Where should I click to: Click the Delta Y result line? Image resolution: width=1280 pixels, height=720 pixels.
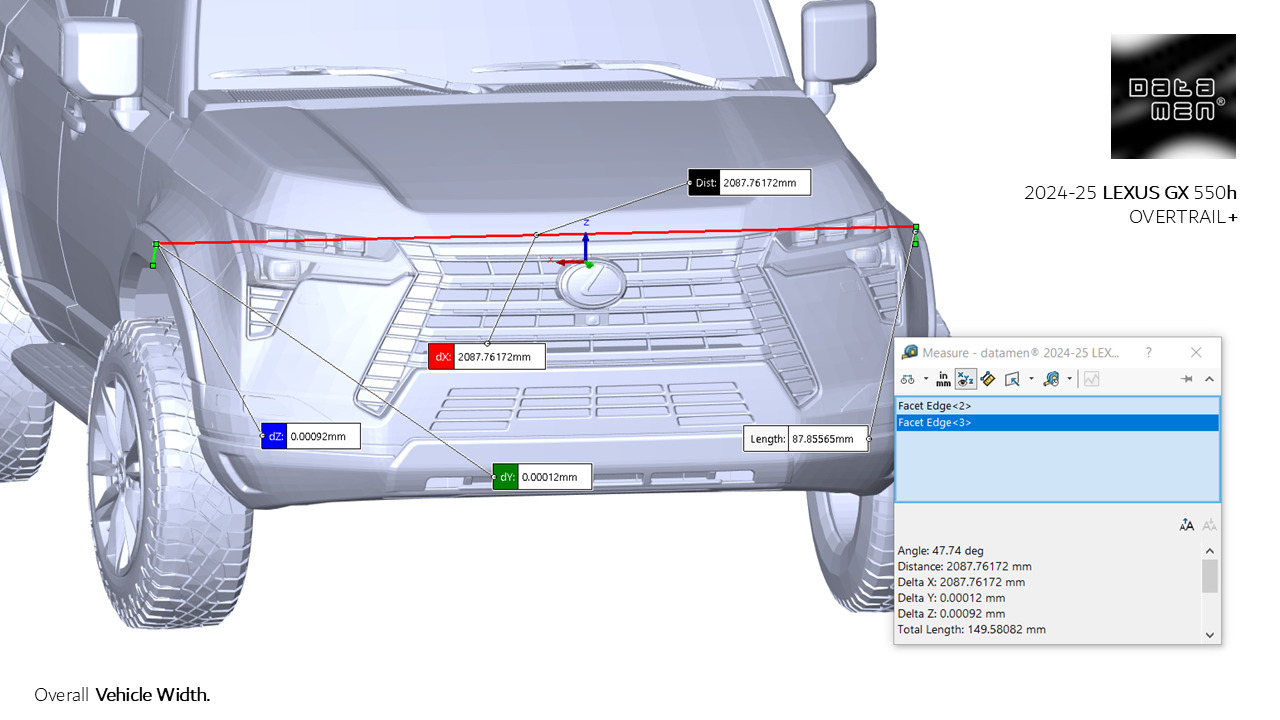[x=951, y=598]
